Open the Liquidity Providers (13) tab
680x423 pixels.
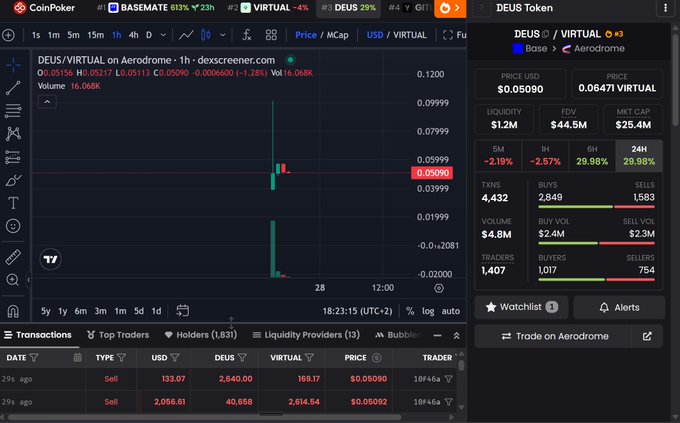306,335
